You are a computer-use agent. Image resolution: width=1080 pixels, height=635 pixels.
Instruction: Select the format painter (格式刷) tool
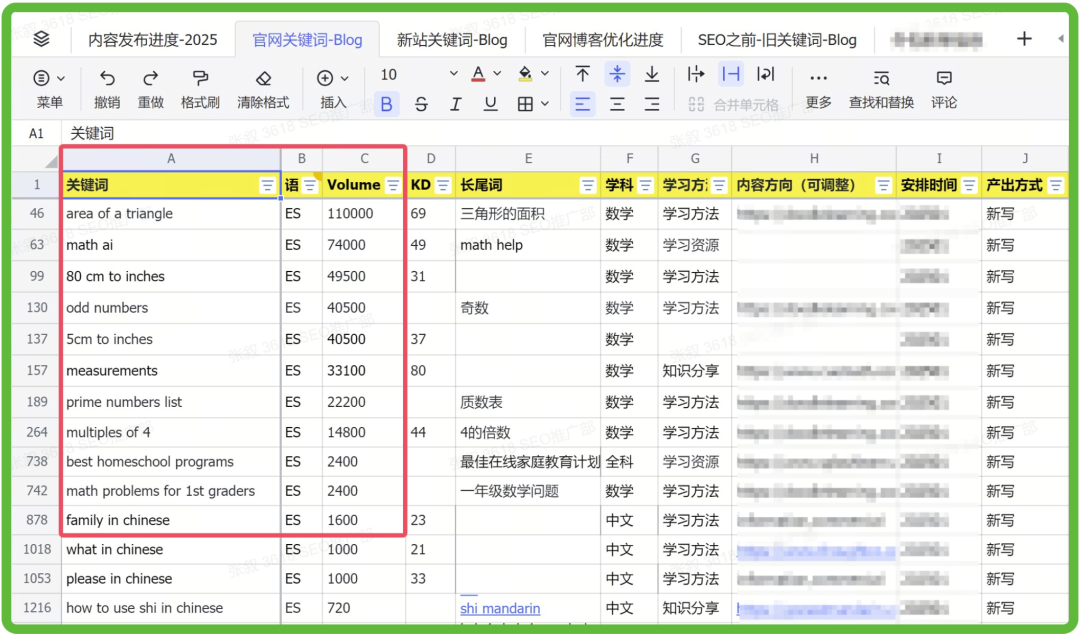click(200, 78)
